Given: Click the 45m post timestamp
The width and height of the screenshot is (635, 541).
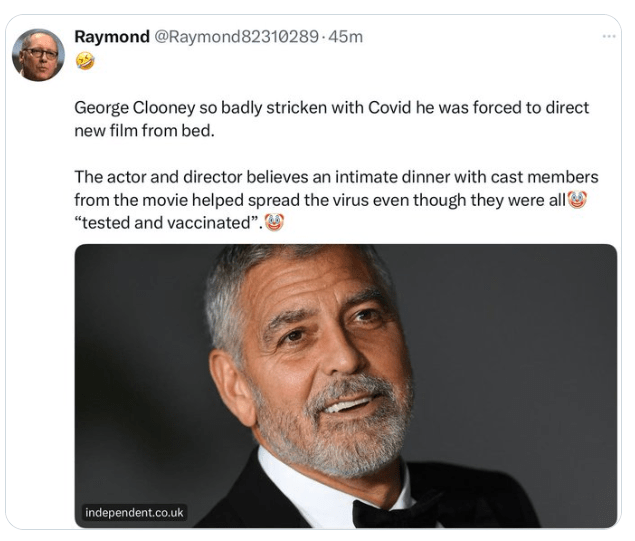Looking at the screenshot, I should pos(346,37).
